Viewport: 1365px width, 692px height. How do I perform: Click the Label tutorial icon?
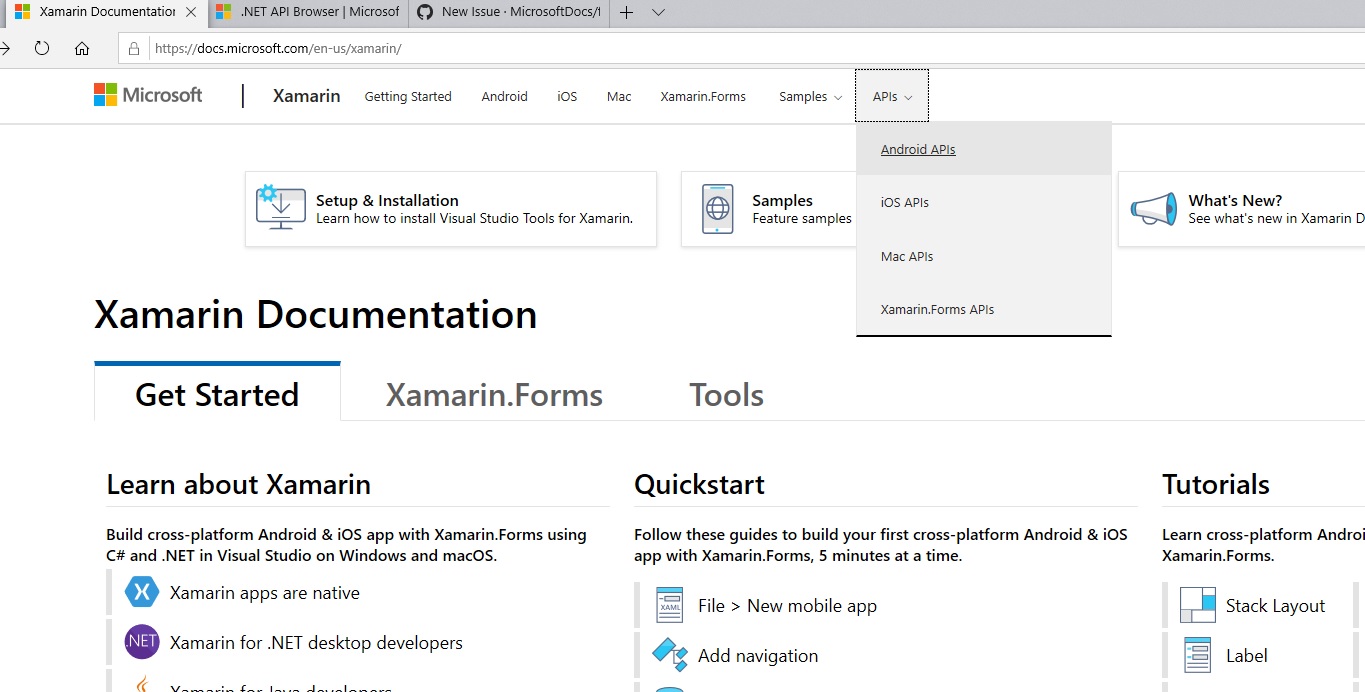(x=1198, y=655)
